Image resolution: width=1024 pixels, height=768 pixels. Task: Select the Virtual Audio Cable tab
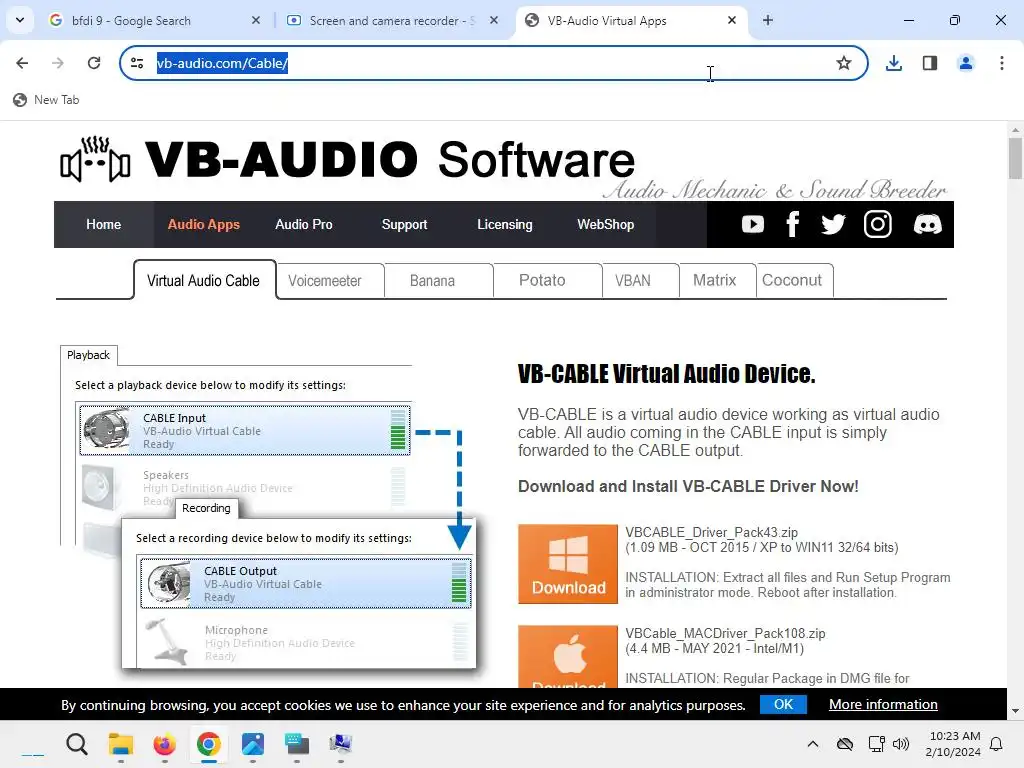tap(204, 280)
